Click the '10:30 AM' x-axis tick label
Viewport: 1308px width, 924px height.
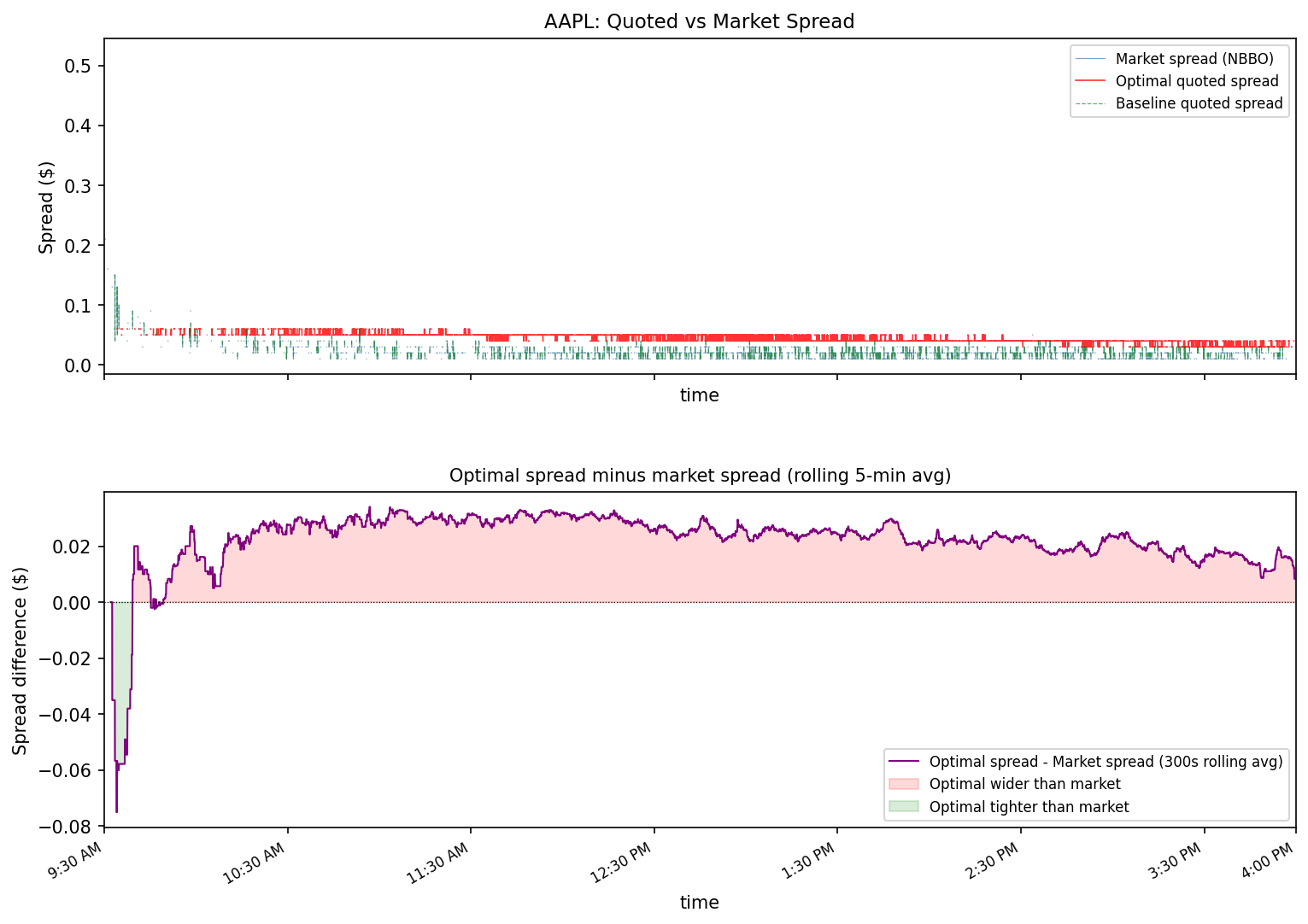[254, 861]
